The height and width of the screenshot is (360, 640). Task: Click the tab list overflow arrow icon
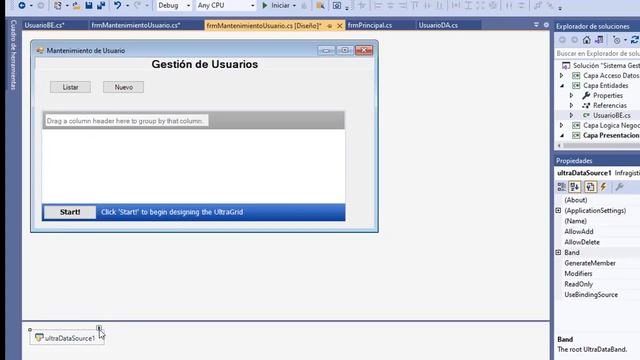click(536, 25)
